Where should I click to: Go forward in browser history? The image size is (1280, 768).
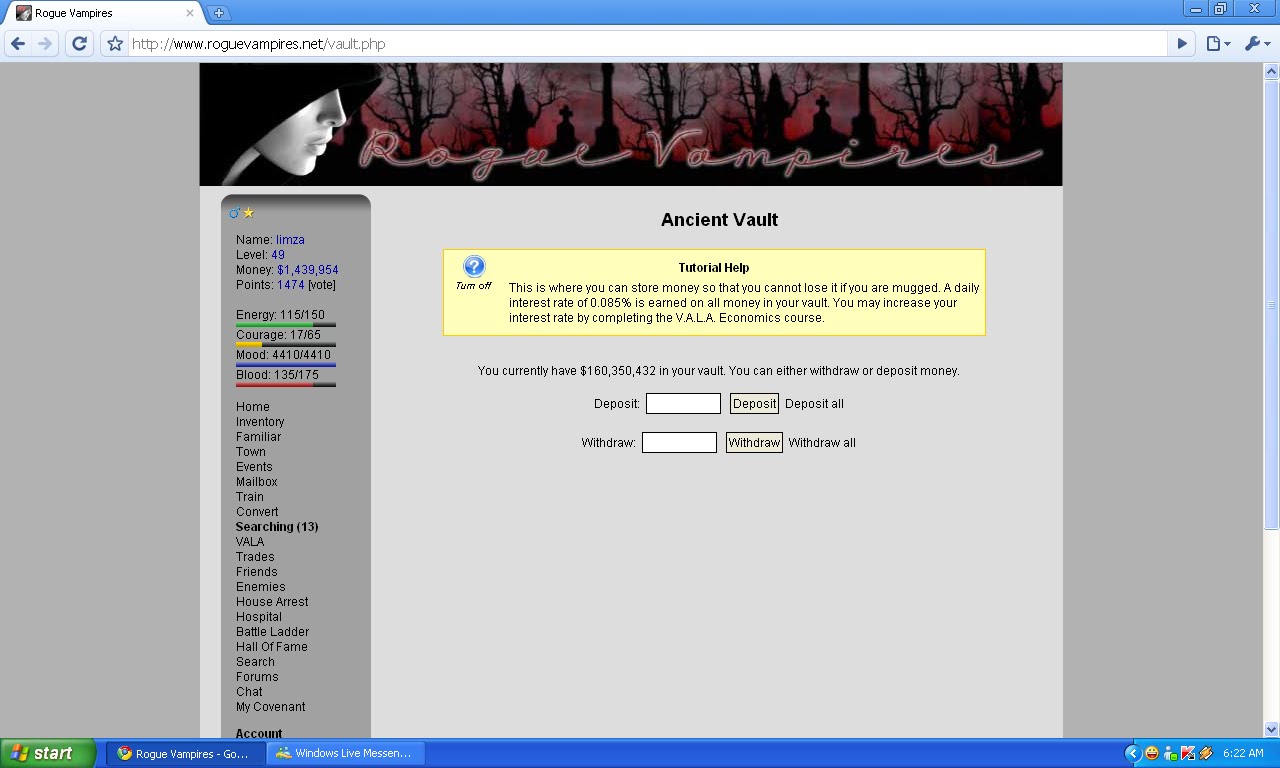point(45,44)
